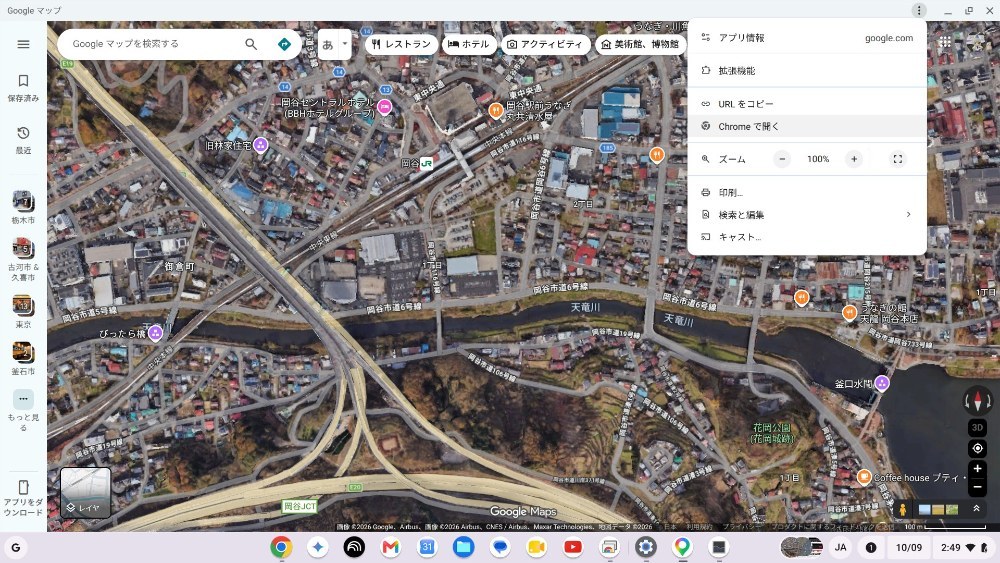This screenshot has width=1000, height=563.
Task: Click the my-location target button
Action: click(x=977, y=449)
